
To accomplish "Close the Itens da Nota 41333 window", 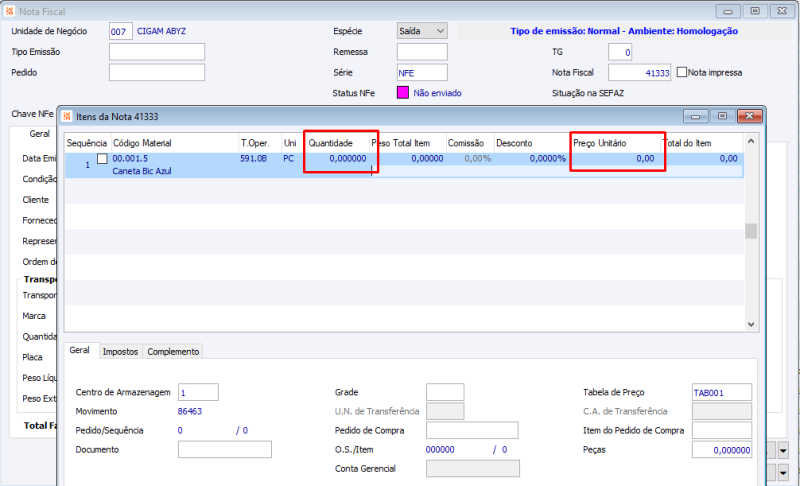I will pos(749,116).
